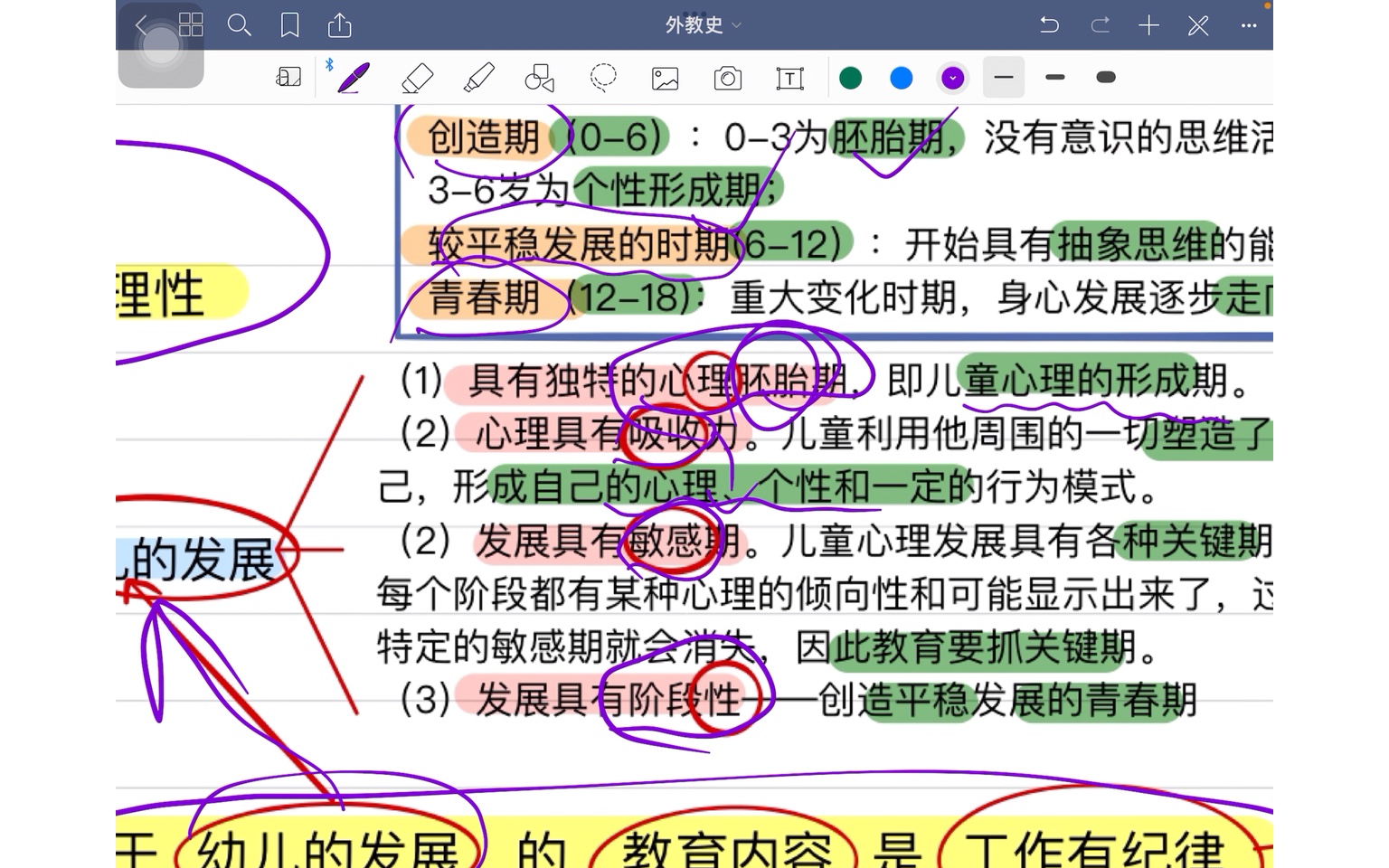
Task: Select the Highlighter tool
Action: [478, 78]
